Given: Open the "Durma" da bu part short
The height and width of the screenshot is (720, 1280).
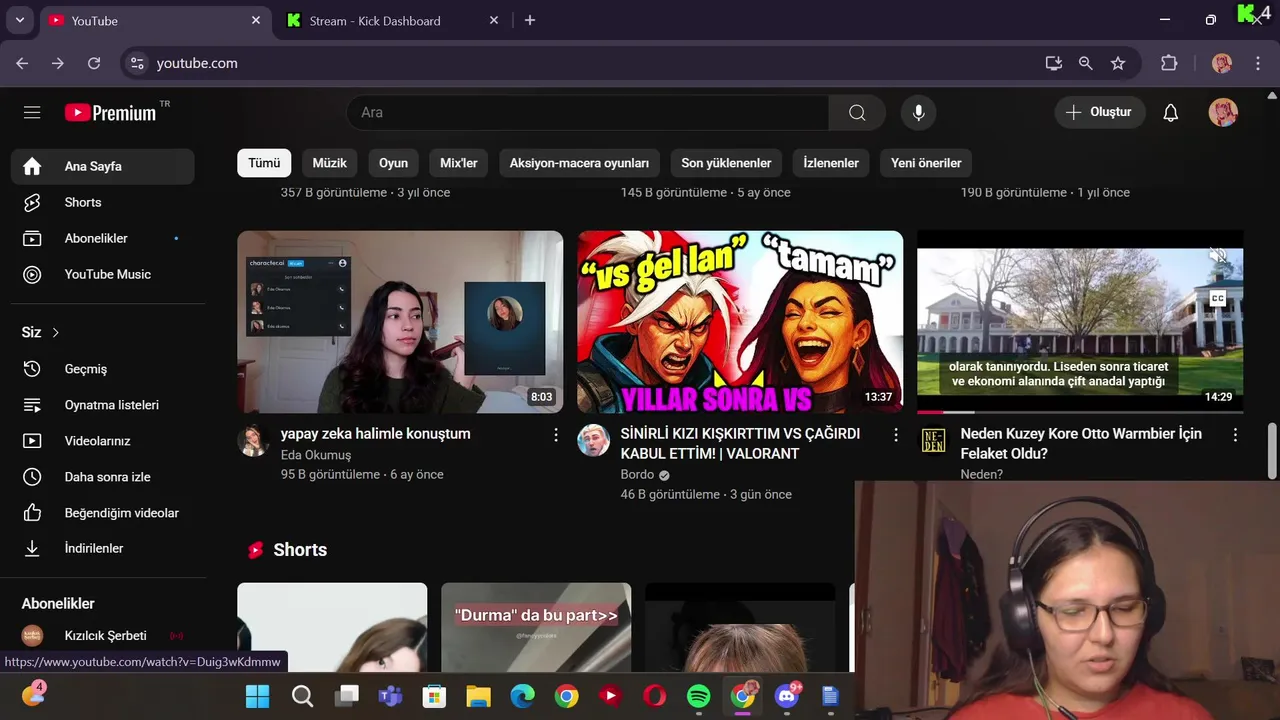Looking at the screenshot, I should click(536, 628).
